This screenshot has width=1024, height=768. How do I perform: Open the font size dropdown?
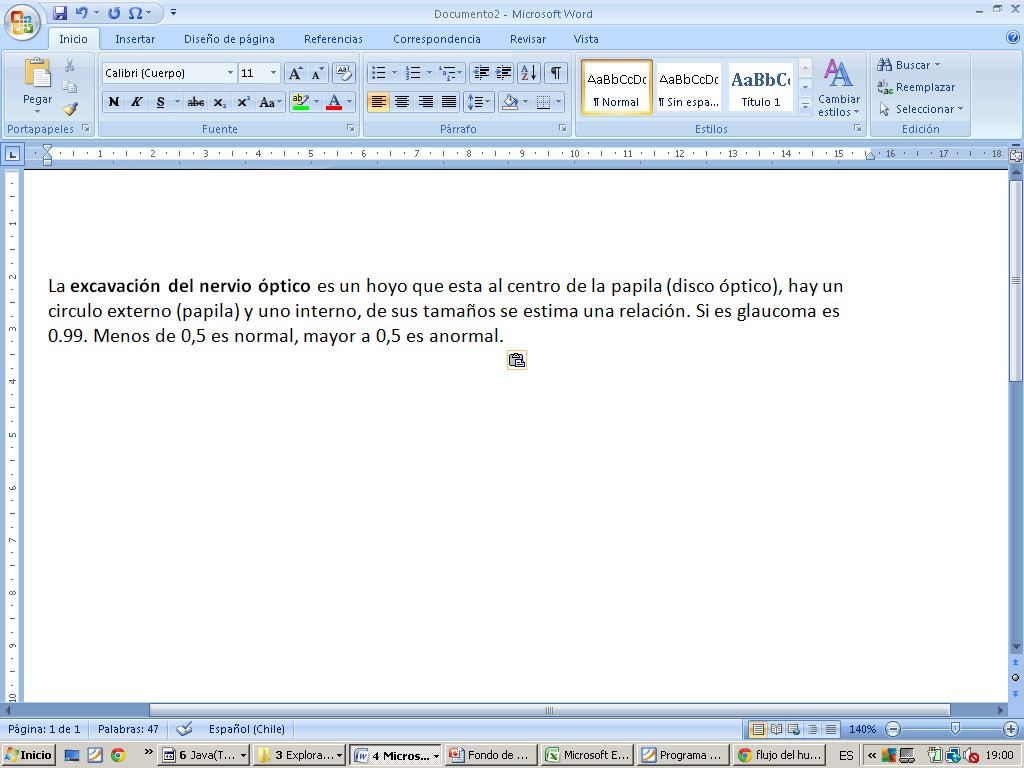273,73
